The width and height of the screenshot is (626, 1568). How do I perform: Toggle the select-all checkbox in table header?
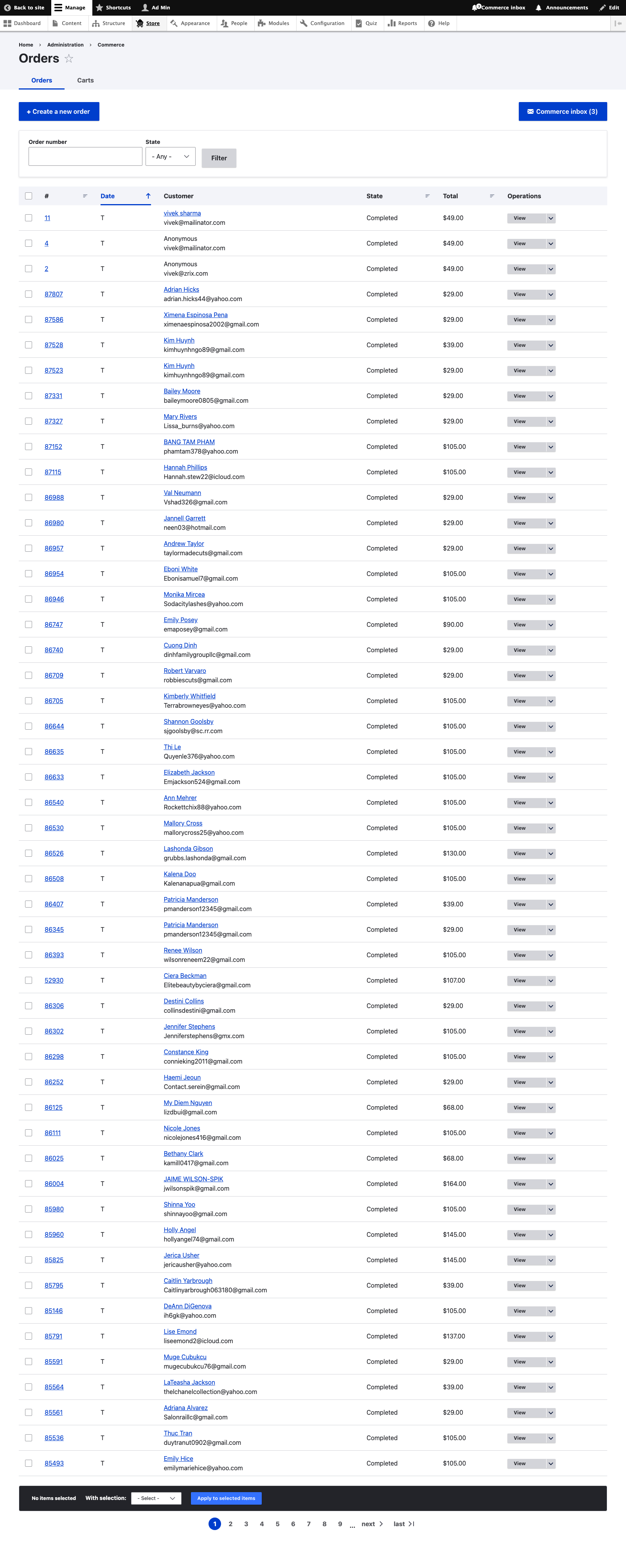tap(29, 196)
